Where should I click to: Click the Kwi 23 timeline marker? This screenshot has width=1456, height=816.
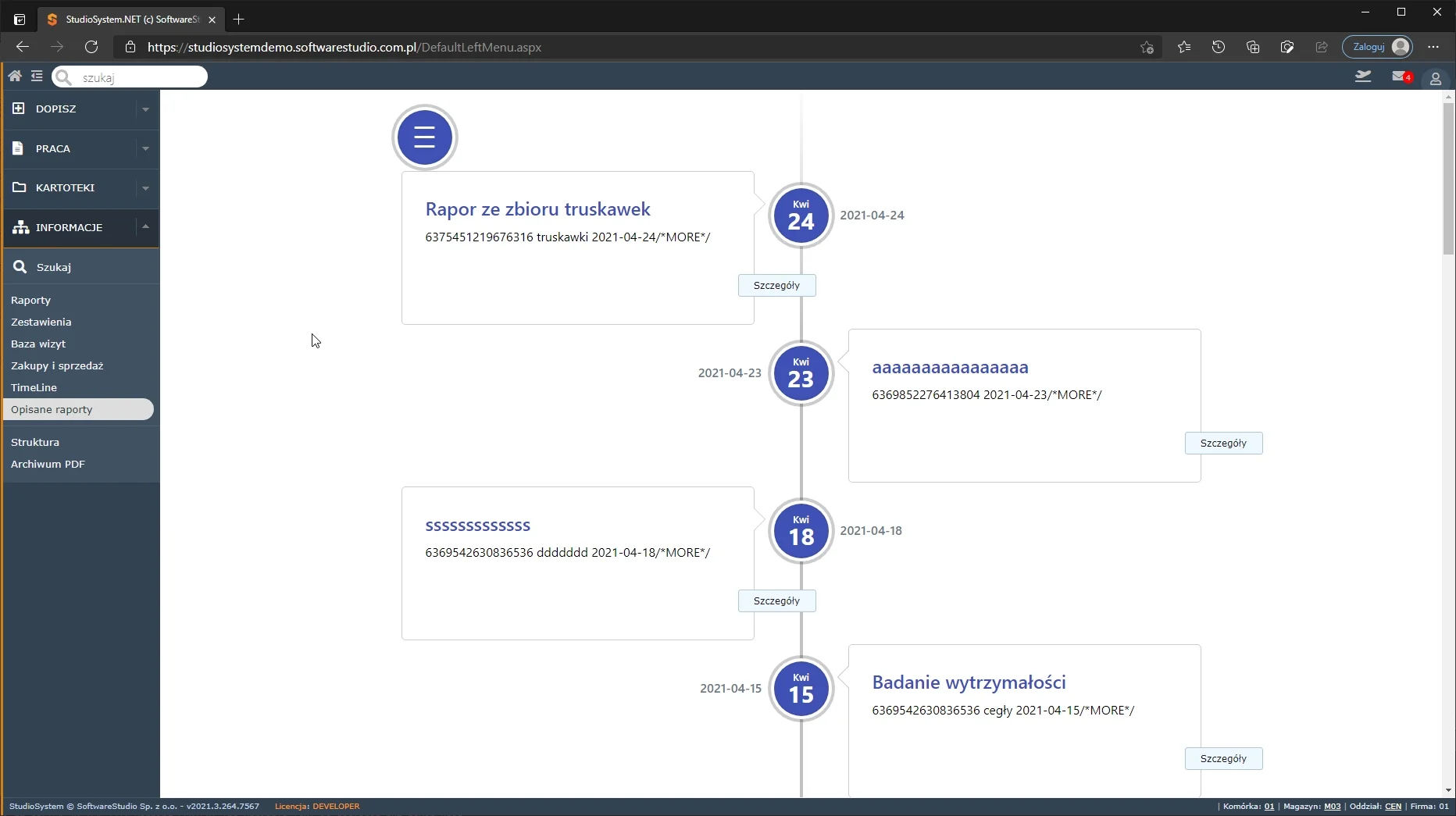coord(801,374)
